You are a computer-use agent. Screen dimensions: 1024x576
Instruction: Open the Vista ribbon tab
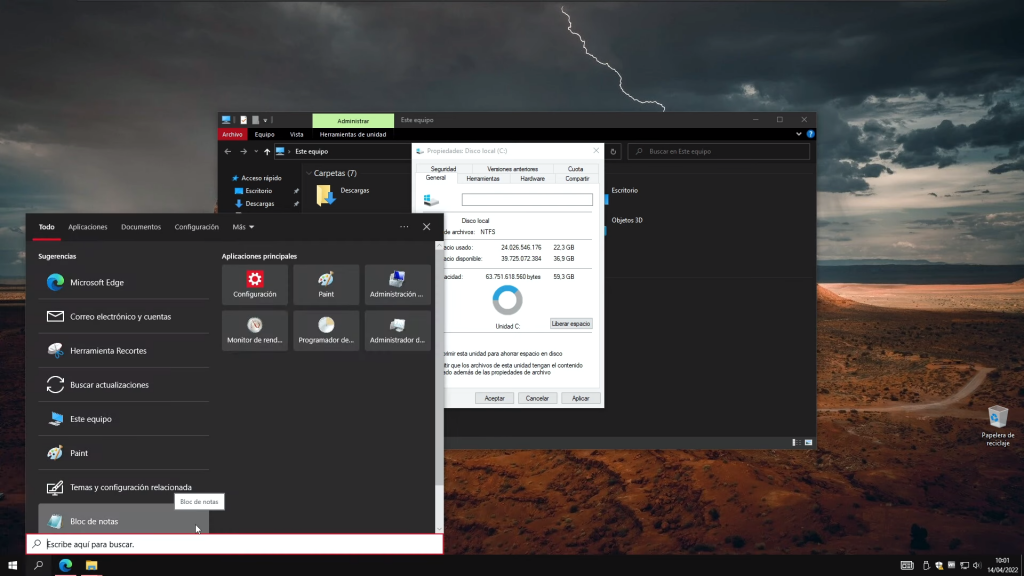pos(296,134)
